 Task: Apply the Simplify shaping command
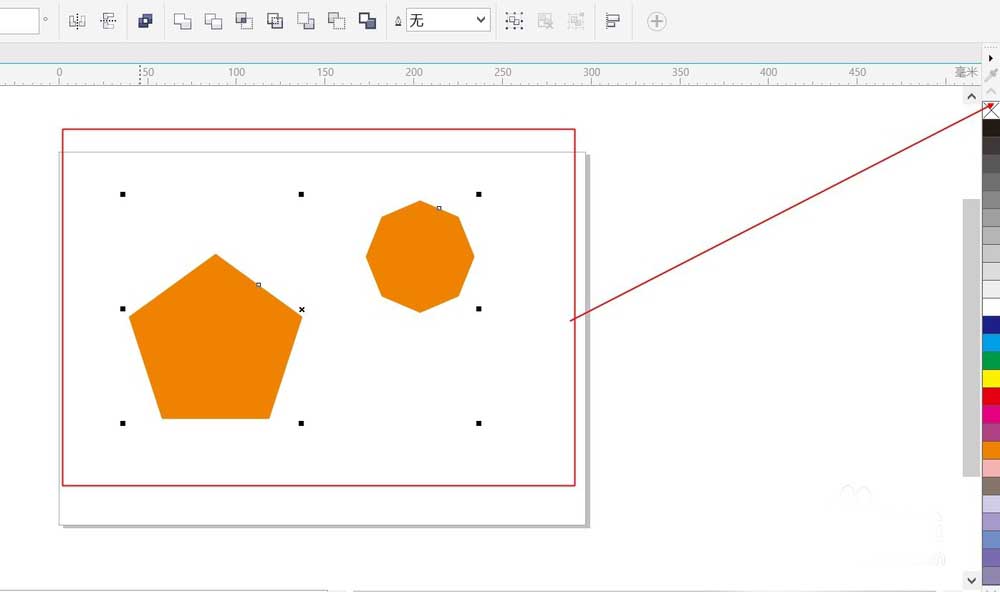tap(275, 21)
